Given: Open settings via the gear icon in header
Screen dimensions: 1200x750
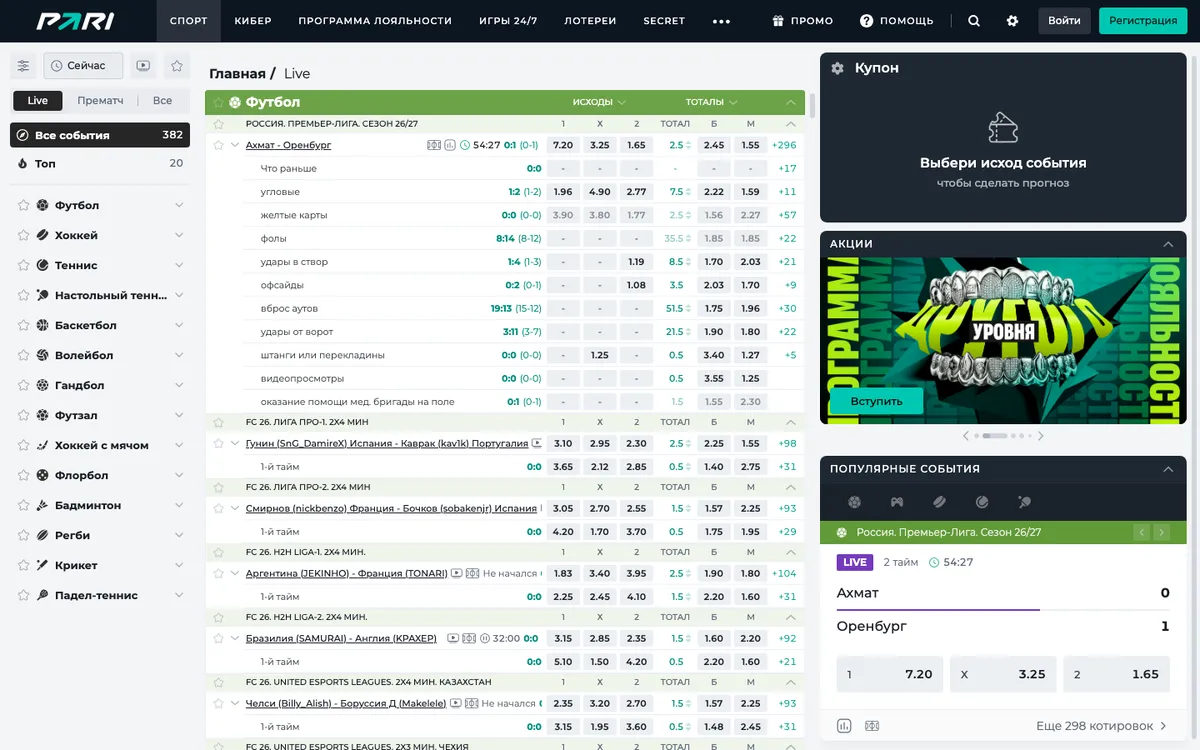Looking at the screenshot, I should 1012,21.
